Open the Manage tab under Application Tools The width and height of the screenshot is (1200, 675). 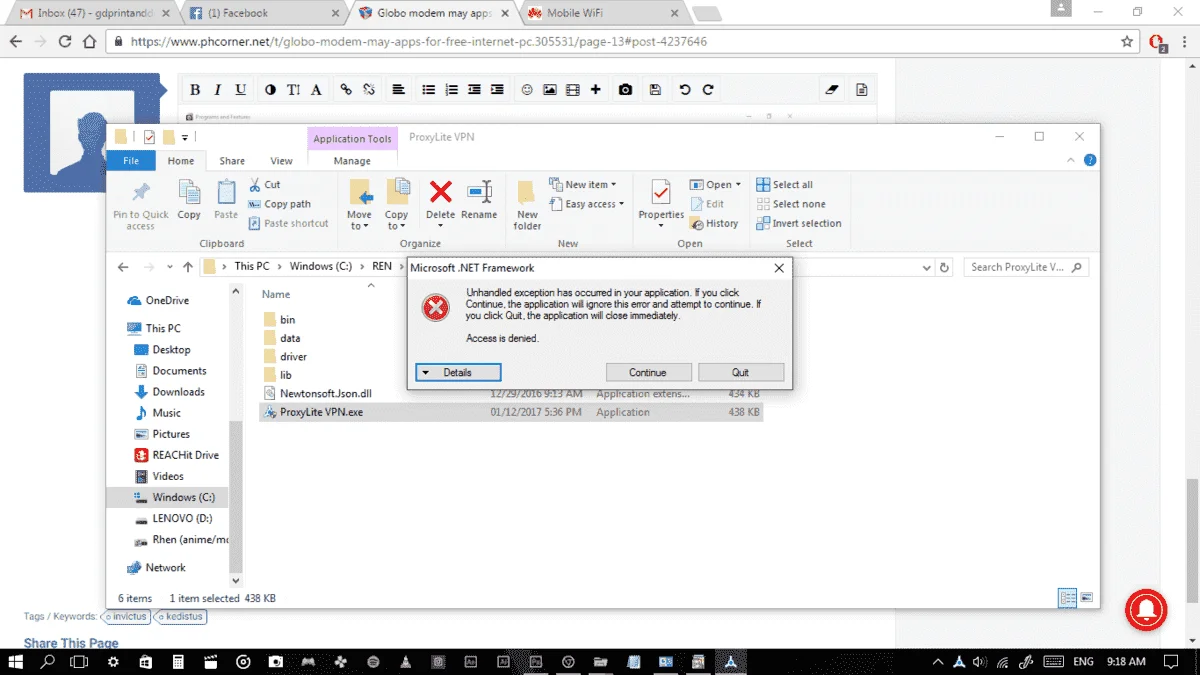click(x=352, y=161)
